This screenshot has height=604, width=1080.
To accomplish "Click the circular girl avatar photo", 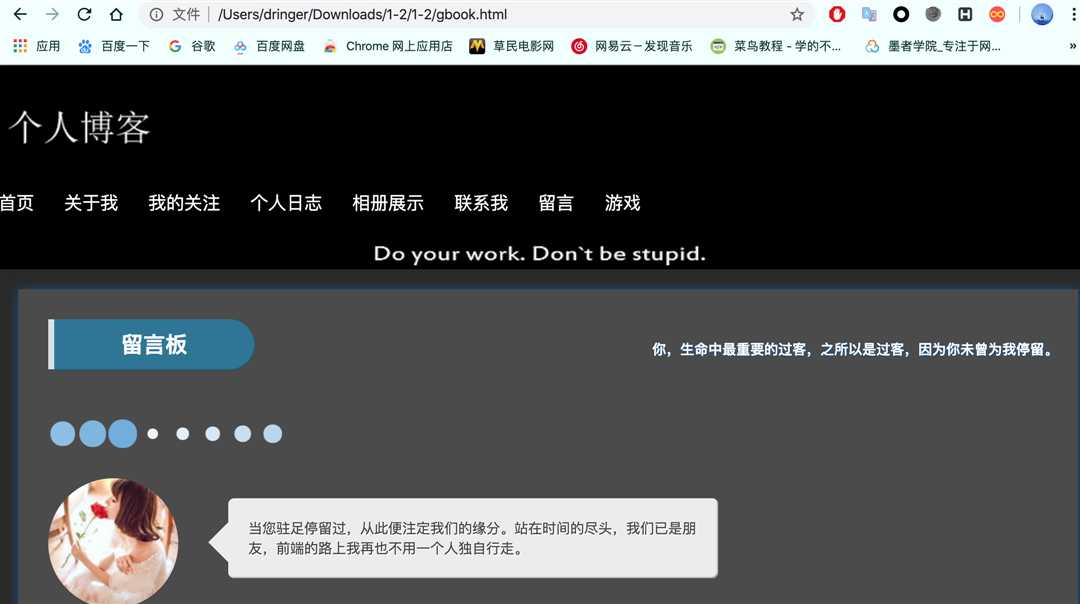I will pyautogui.click(x=113, y=541).
